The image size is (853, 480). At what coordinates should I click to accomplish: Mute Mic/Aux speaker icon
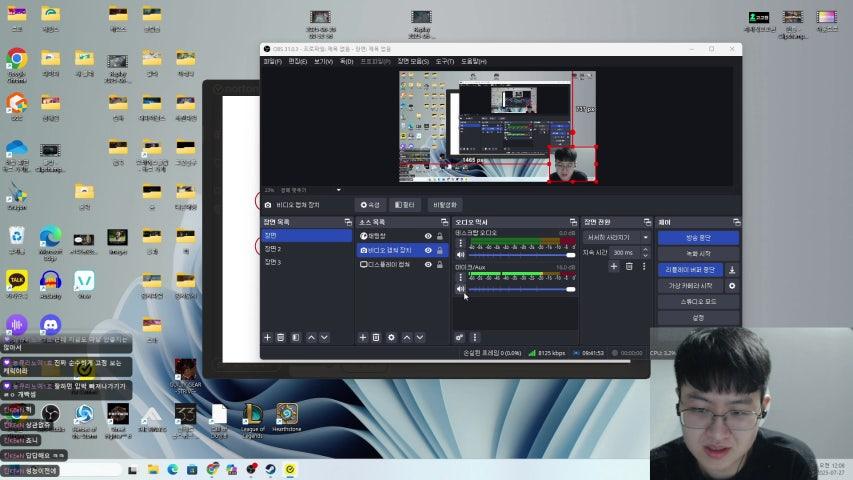460,289
